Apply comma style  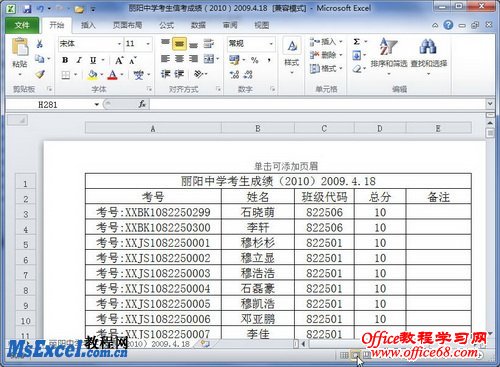pos(269,60)
